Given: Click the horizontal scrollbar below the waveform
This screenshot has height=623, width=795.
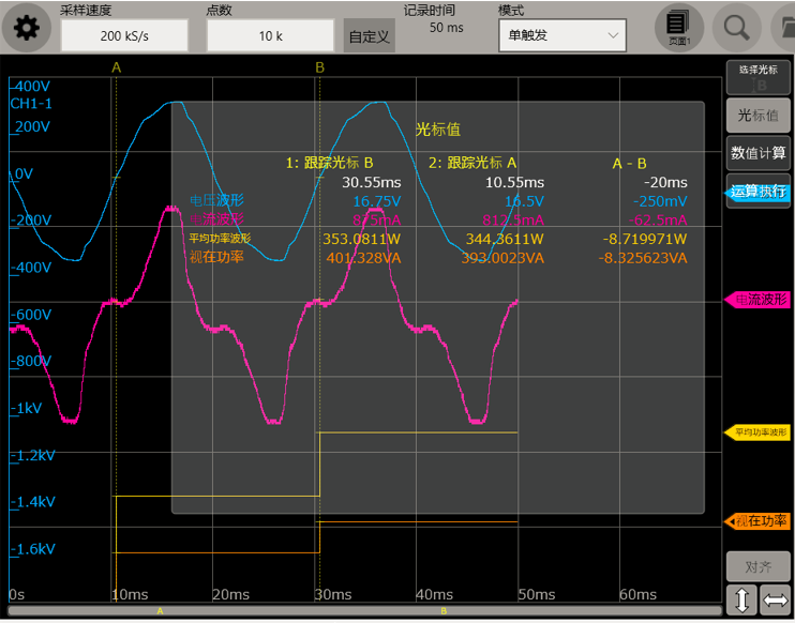Looking at the screenshot, I should pos(364,609).
